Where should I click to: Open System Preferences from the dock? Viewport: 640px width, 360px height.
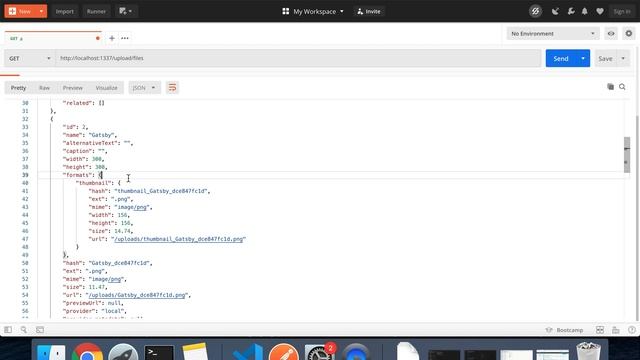click(319, 352)
